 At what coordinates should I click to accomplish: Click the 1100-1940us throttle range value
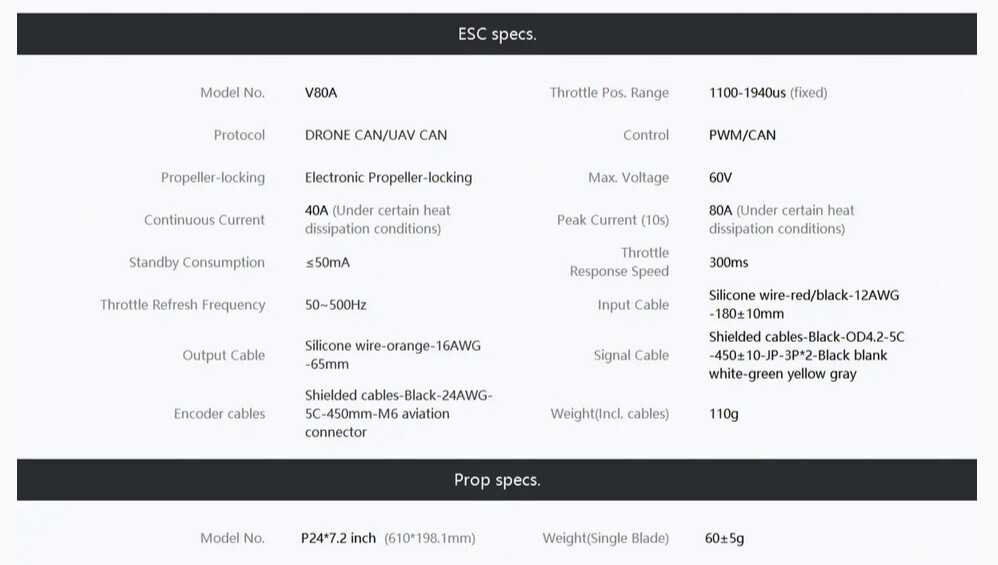pyautogui.click(x=747, y=93)
